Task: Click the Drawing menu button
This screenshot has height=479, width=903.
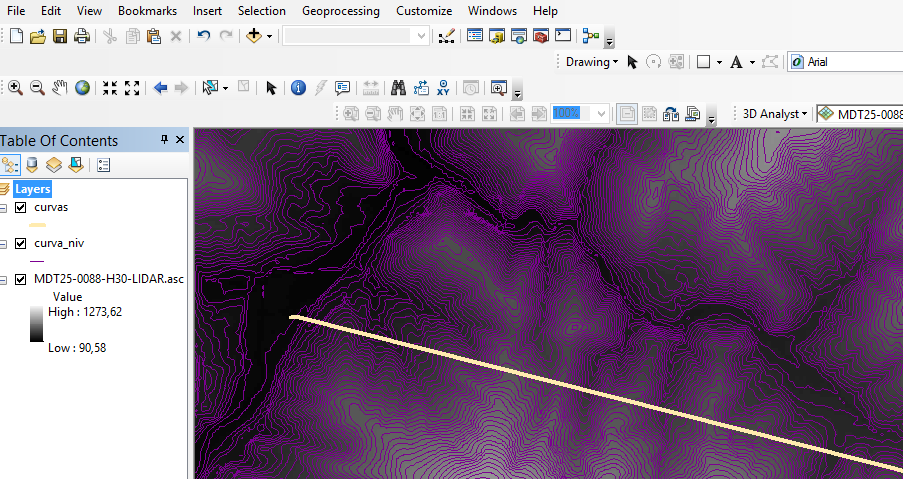Action: [591, 62]
